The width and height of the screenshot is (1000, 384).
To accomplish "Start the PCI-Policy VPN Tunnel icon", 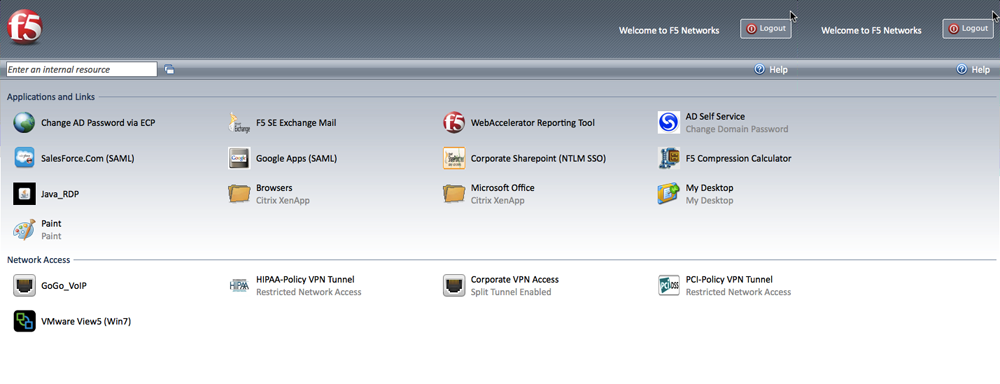I will point(668,286).
